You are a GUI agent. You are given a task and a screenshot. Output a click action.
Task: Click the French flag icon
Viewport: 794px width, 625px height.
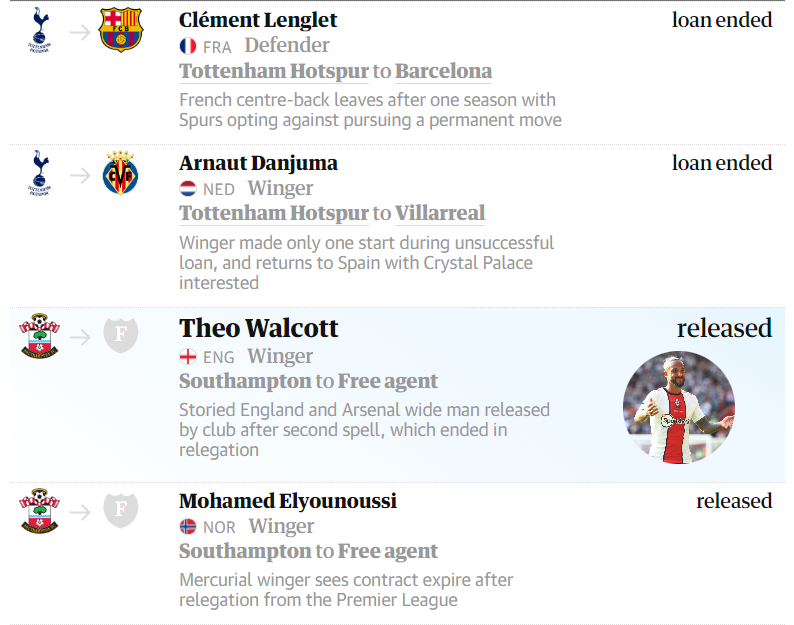(x=188, y=46)
